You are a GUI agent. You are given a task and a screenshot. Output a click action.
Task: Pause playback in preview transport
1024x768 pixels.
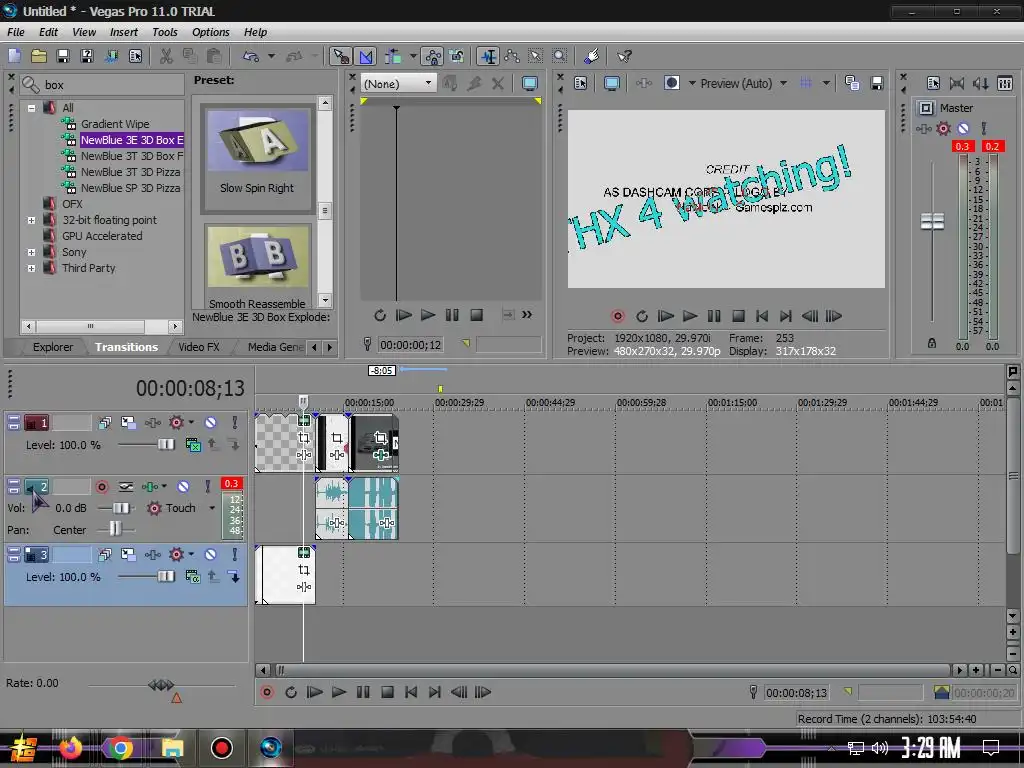point(714,316)
